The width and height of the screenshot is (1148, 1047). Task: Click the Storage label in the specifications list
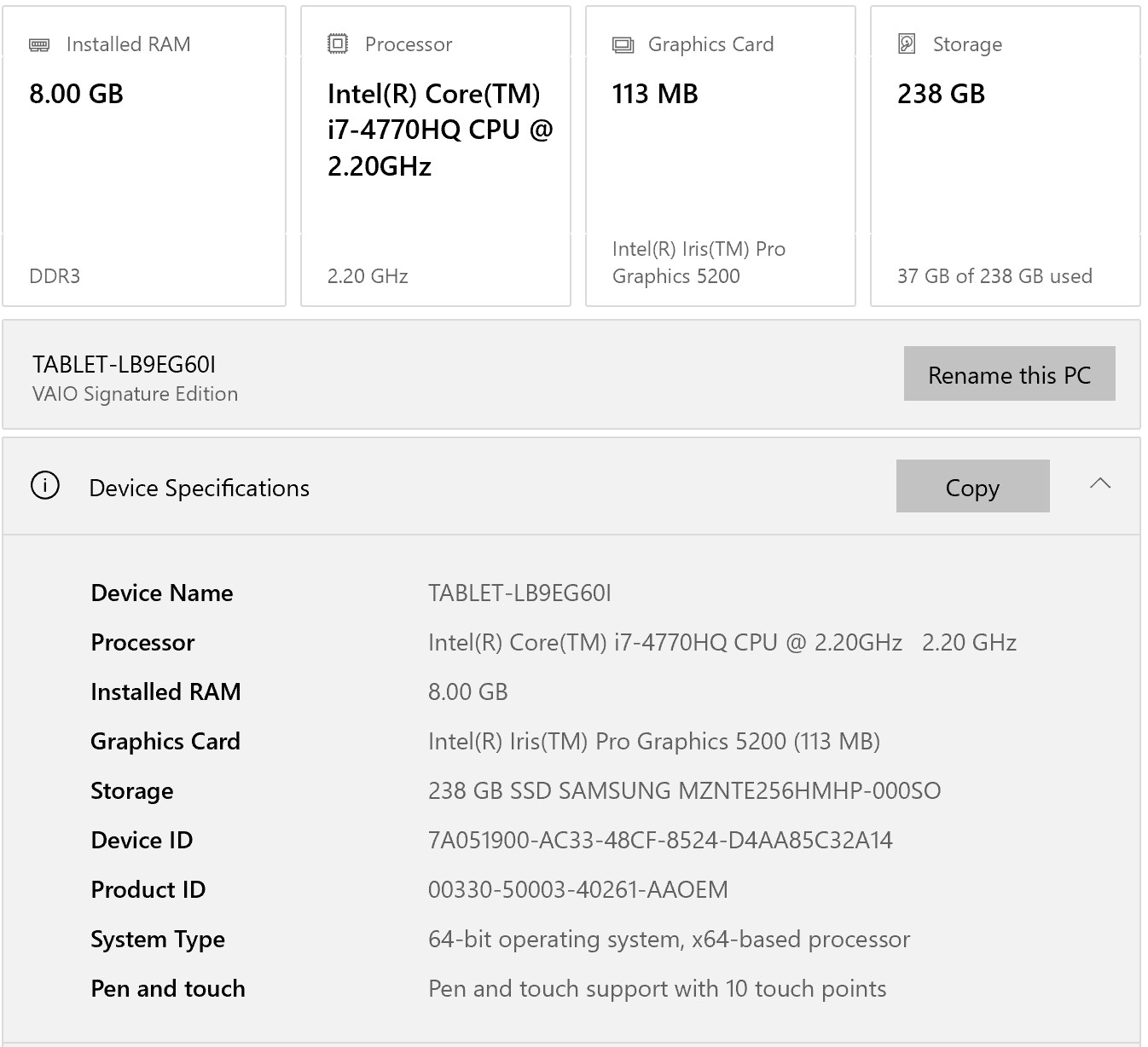132,792
